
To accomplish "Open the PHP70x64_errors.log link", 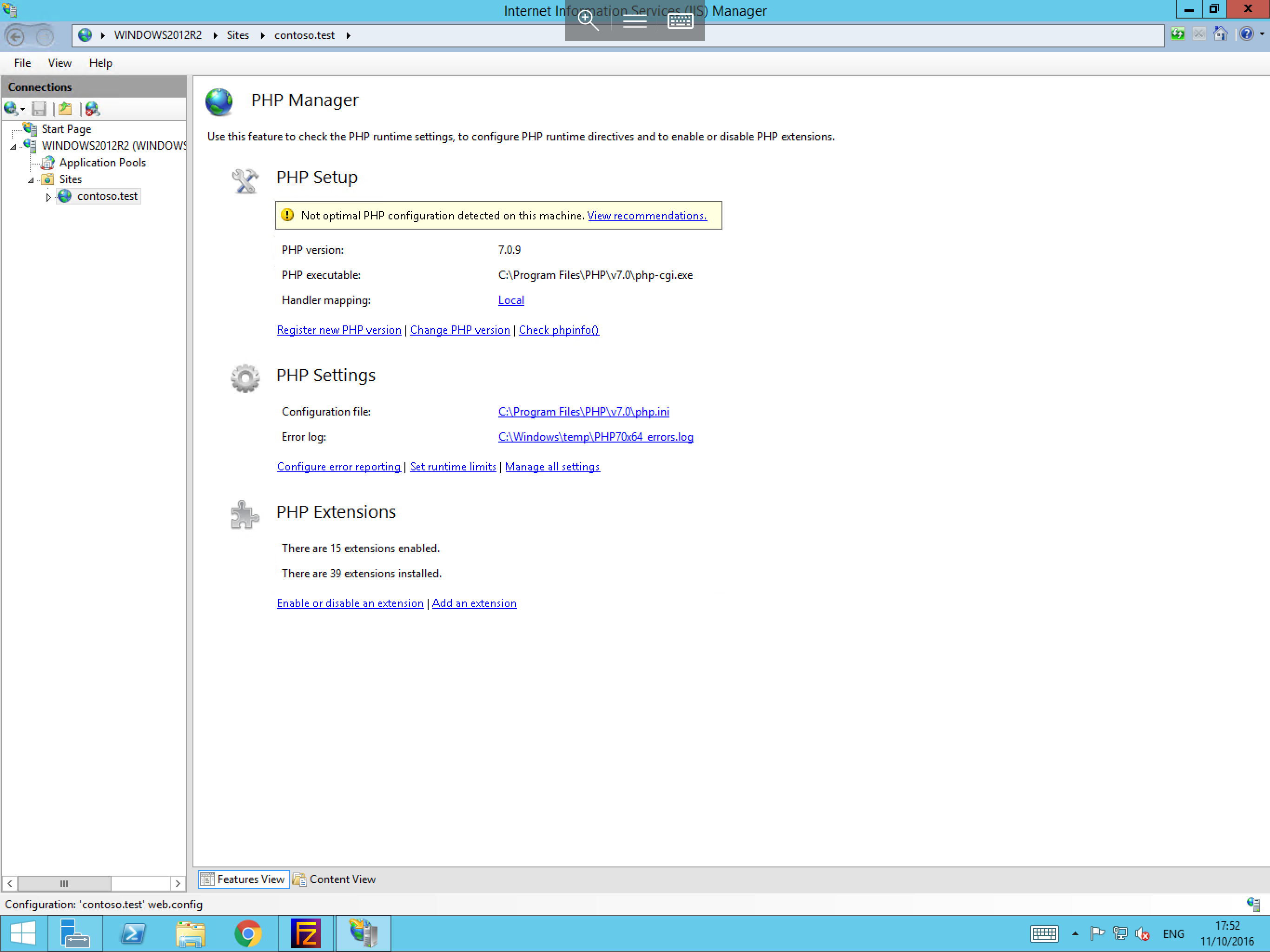I will [x=595, y=436].
